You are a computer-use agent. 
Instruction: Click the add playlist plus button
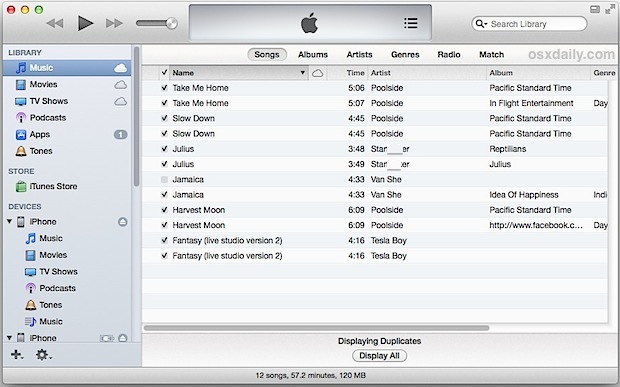(17, 354)
